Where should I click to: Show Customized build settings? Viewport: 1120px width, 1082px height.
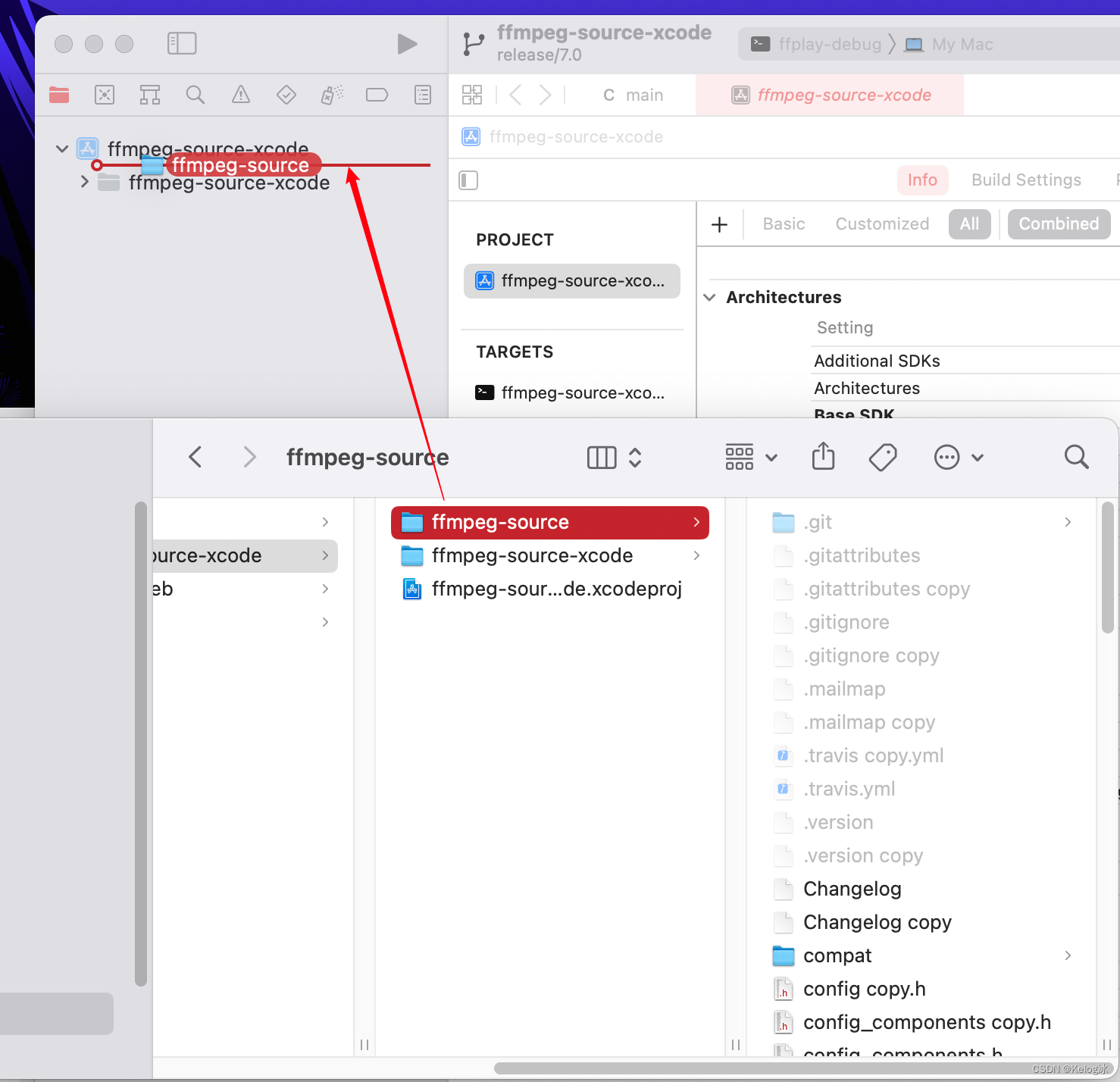tap(882, 224)
